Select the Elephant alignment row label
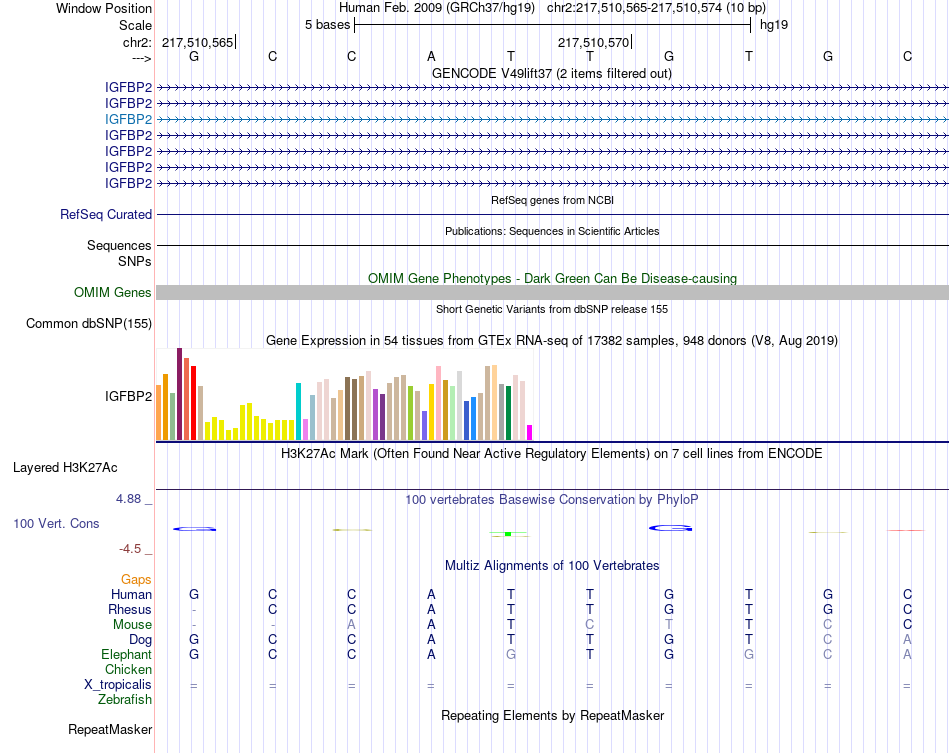Screen dimensions: 950x753 126,655
